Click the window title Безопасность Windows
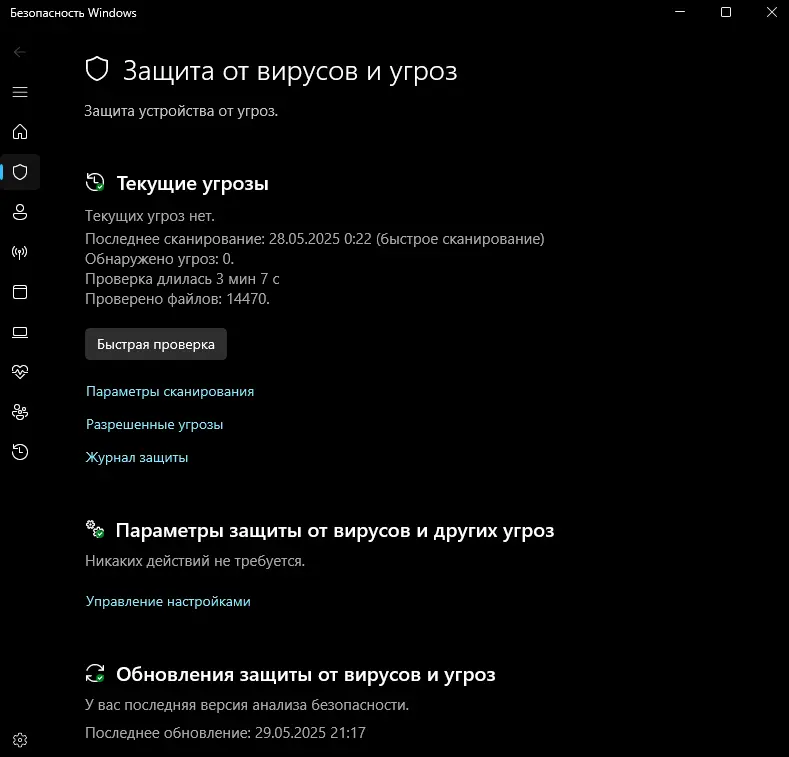Viewport: 789px width, 757px height. (x=73, y=13)
